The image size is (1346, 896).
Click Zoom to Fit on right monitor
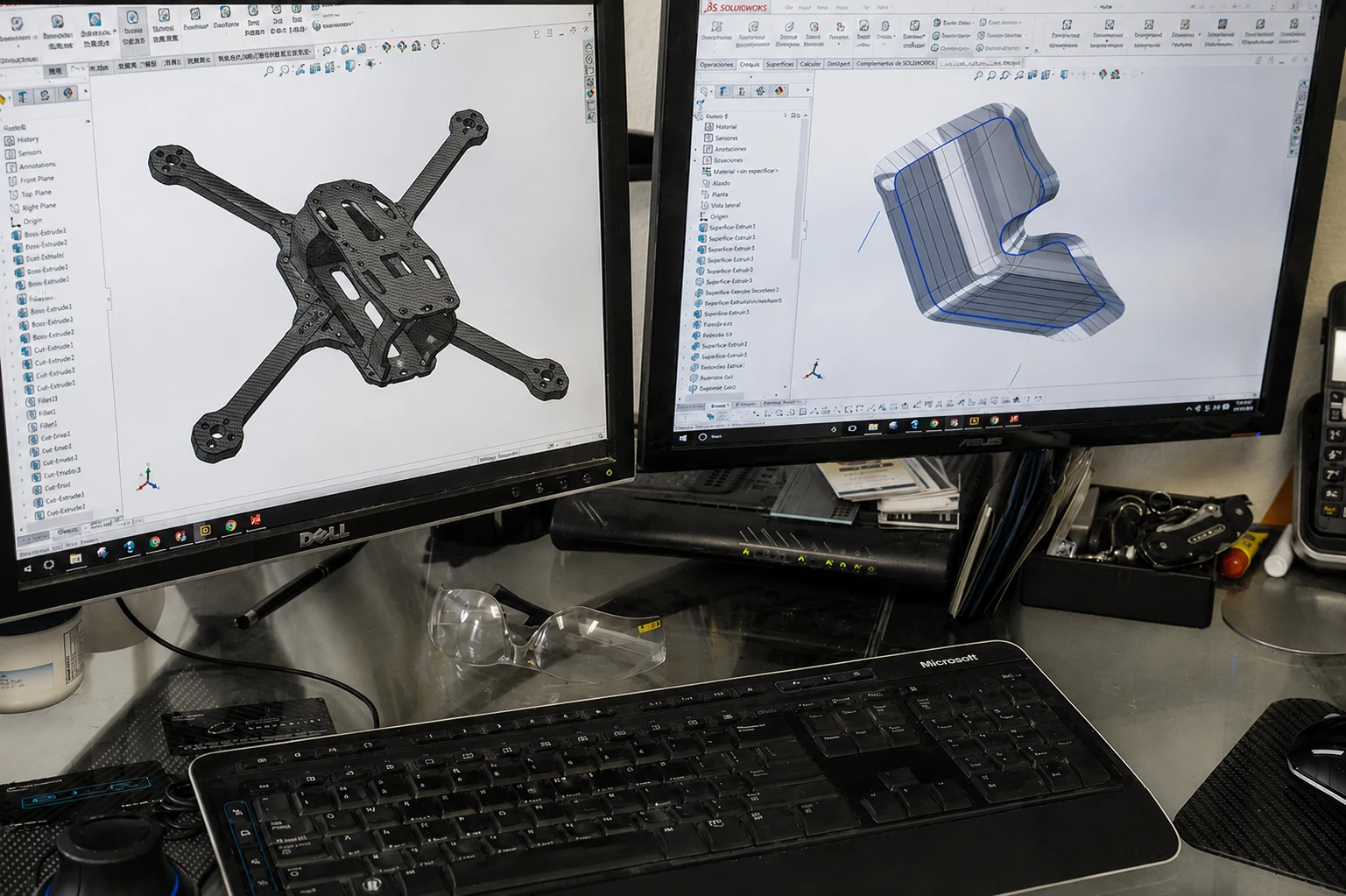click(x=978, y=75)
